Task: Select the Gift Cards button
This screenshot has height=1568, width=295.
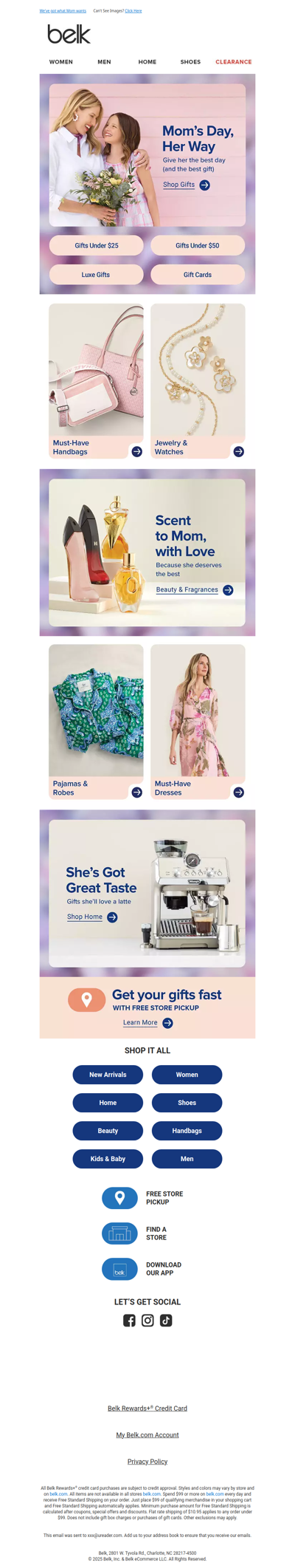Action: [x=198, y=275]
